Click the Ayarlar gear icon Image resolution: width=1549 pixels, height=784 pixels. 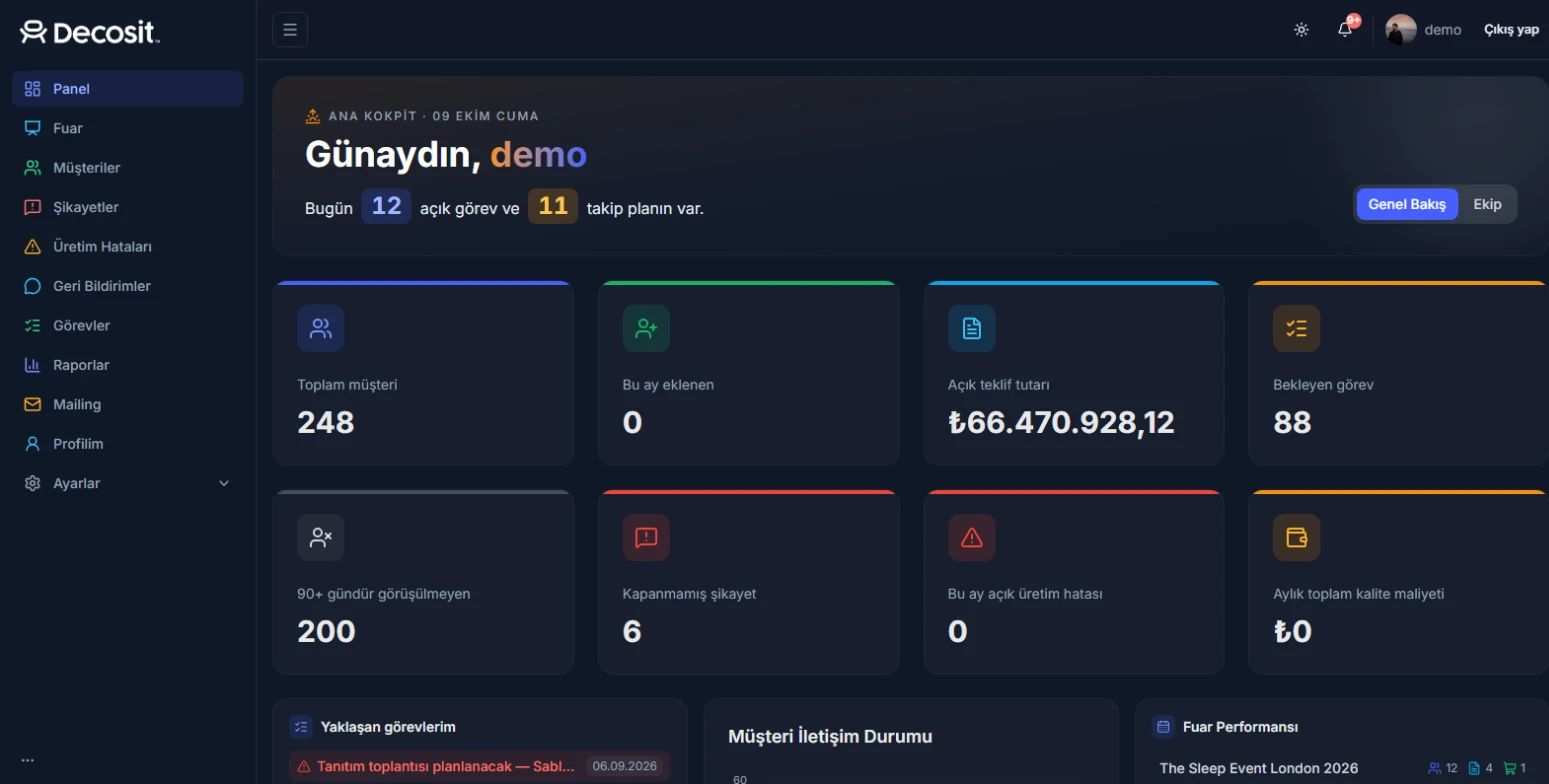click(33, 483)
